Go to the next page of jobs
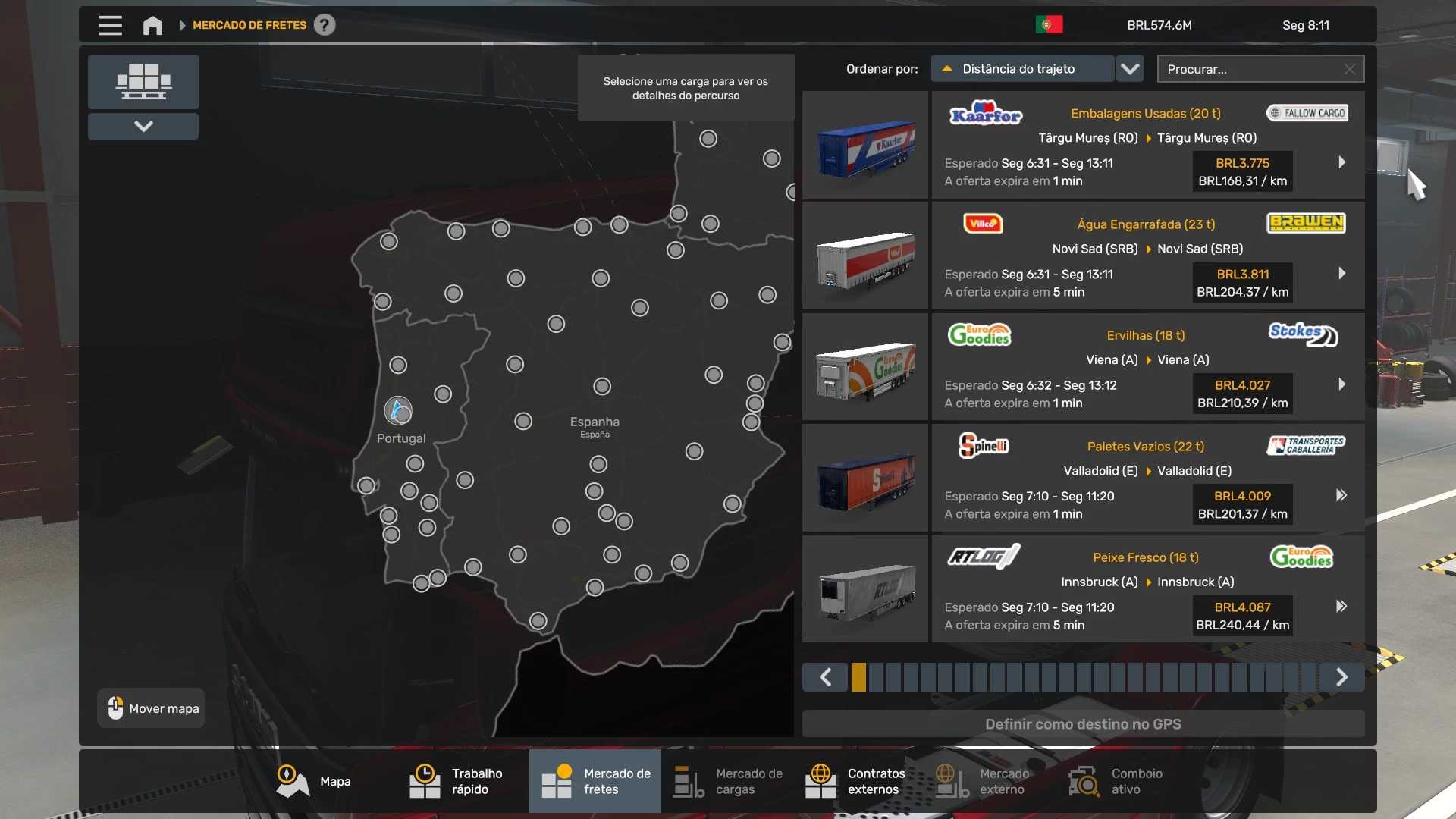The height and width of the screenshot is (819, 1456). (x=1341, y=676)
